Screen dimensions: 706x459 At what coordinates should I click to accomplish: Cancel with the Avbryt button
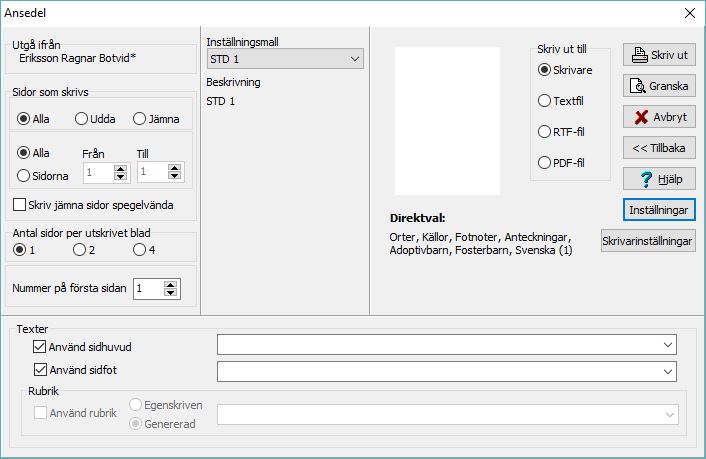(659, 117)
